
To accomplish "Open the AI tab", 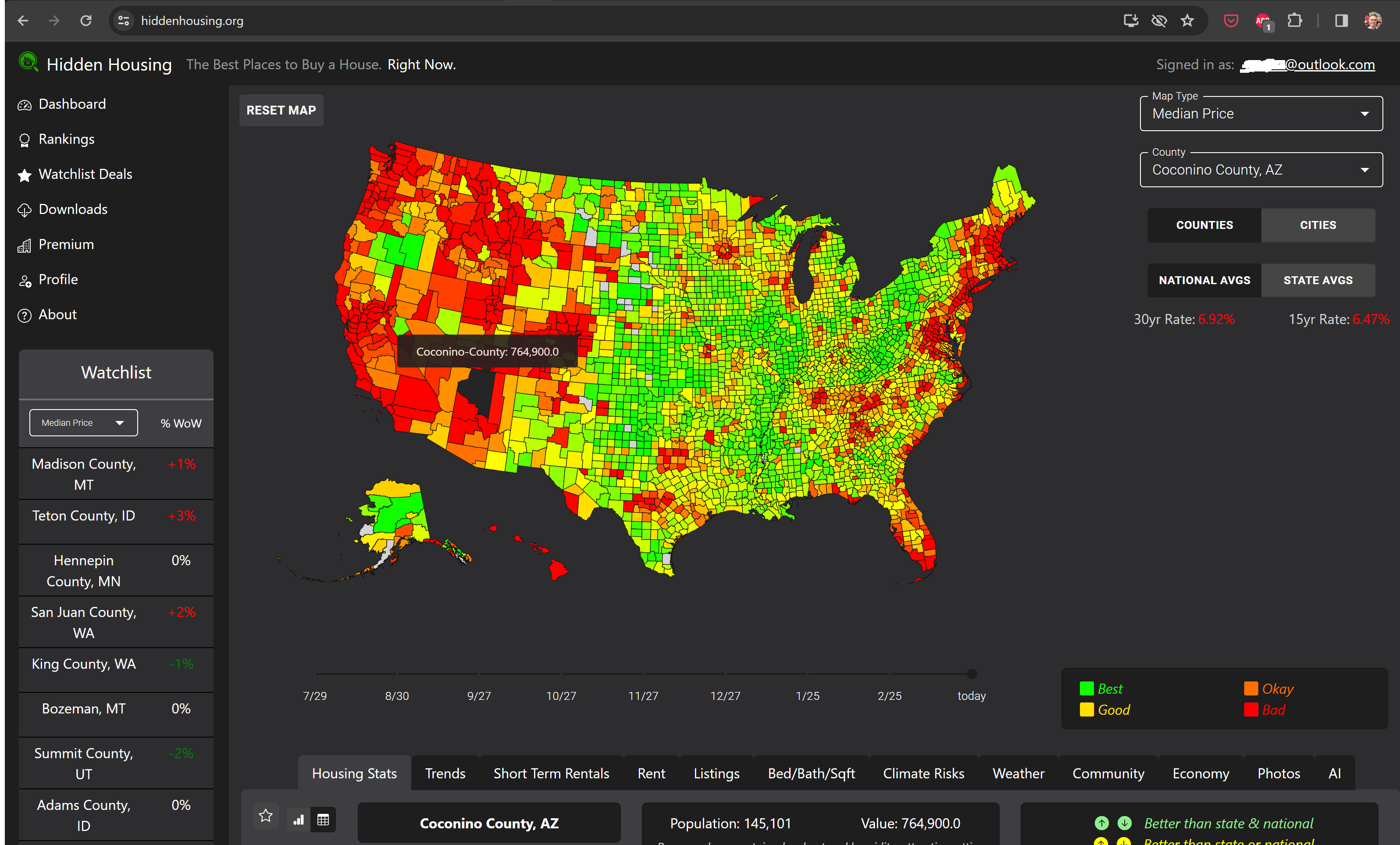I will 1335,774.
